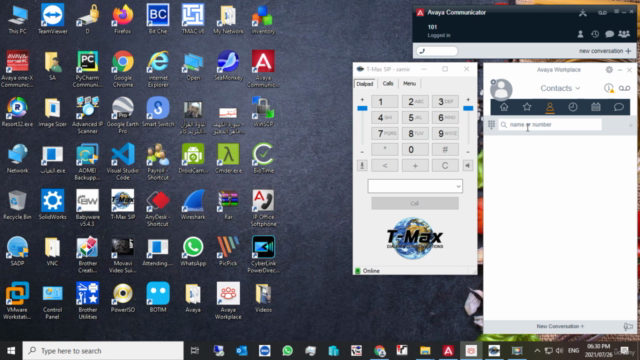Switch to the Dialpad tab in T-Max SIP

pos(364,84)
